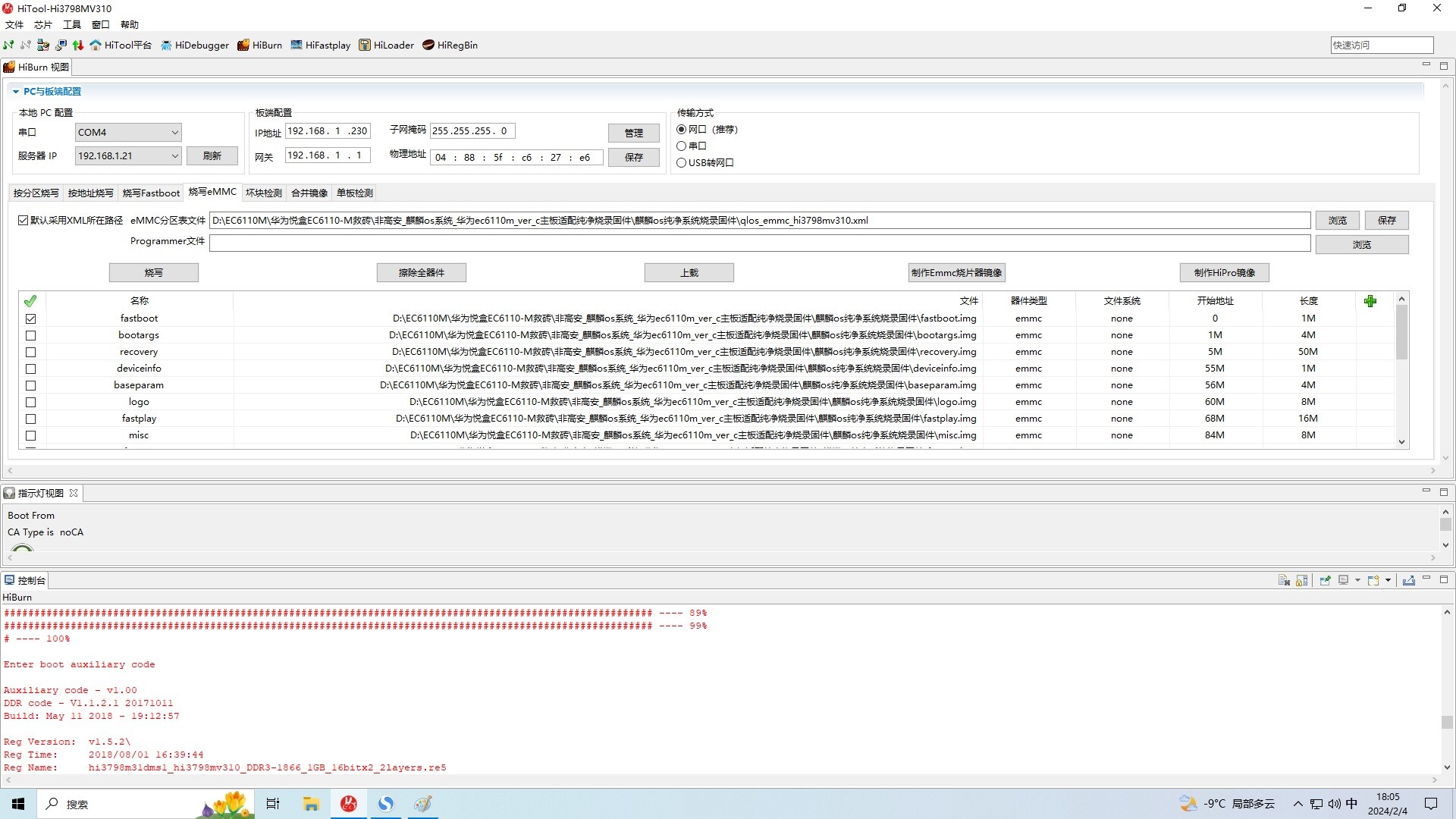The image size is (1456, 819).
Task: Open the HiFastplay tool
Action: (x=321, y=45)
